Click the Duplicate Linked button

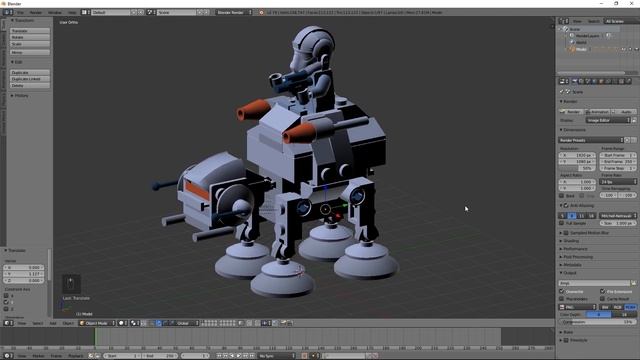(x=30, y=79)
